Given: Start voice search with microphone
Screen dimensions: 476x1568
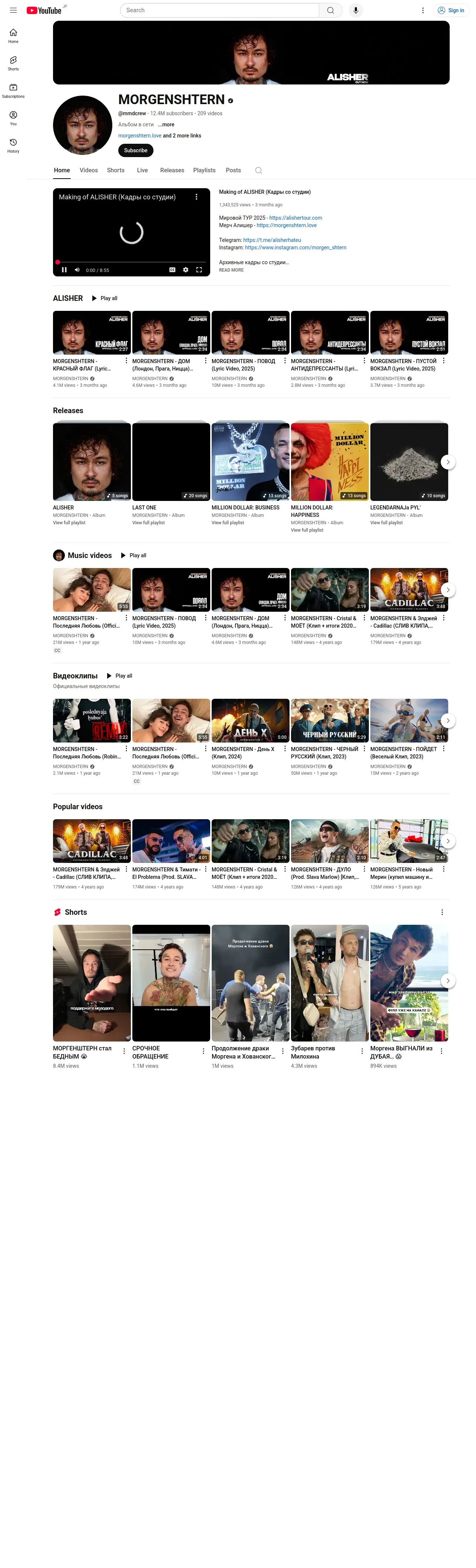Looking at the screenshot, I should [356, 10].
